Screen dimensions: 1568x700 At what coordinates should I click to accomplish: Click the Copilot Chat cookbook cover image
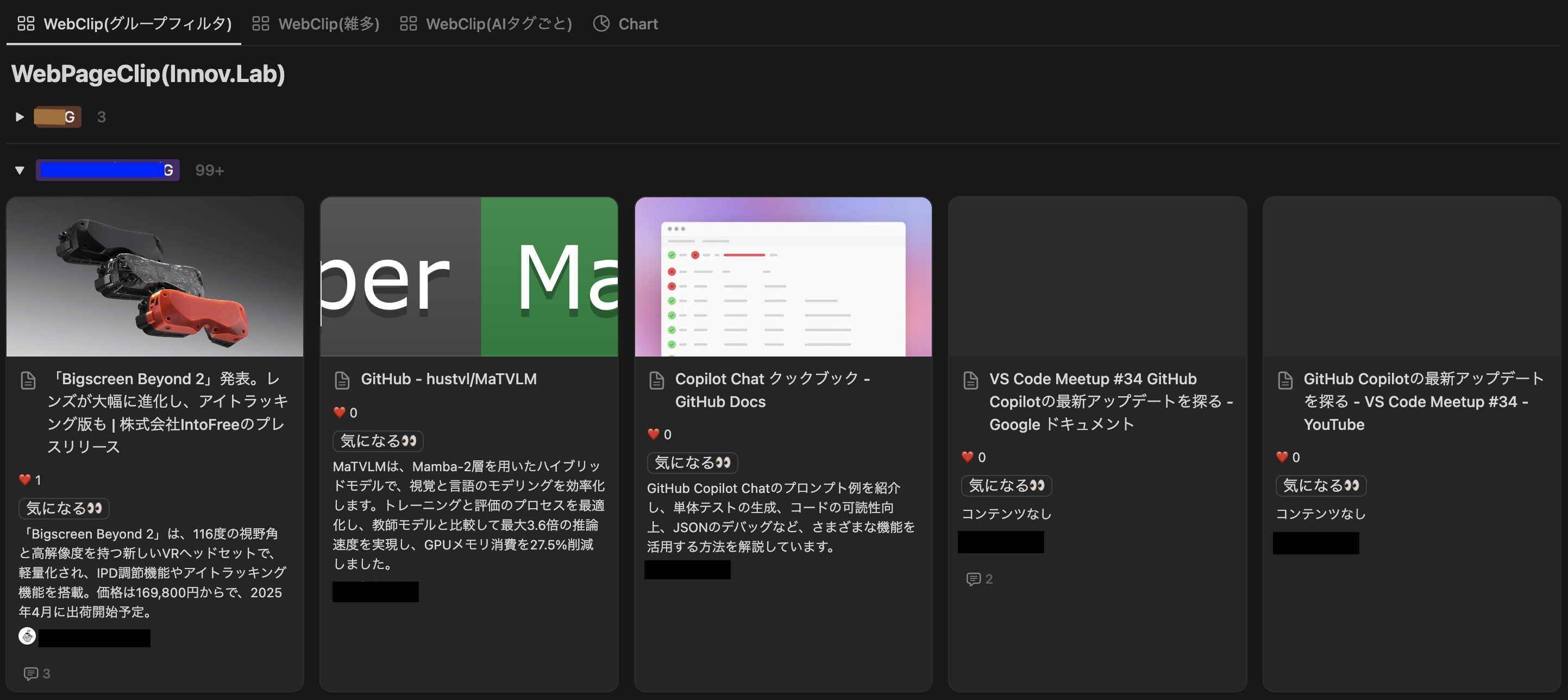tap(783, 277)
